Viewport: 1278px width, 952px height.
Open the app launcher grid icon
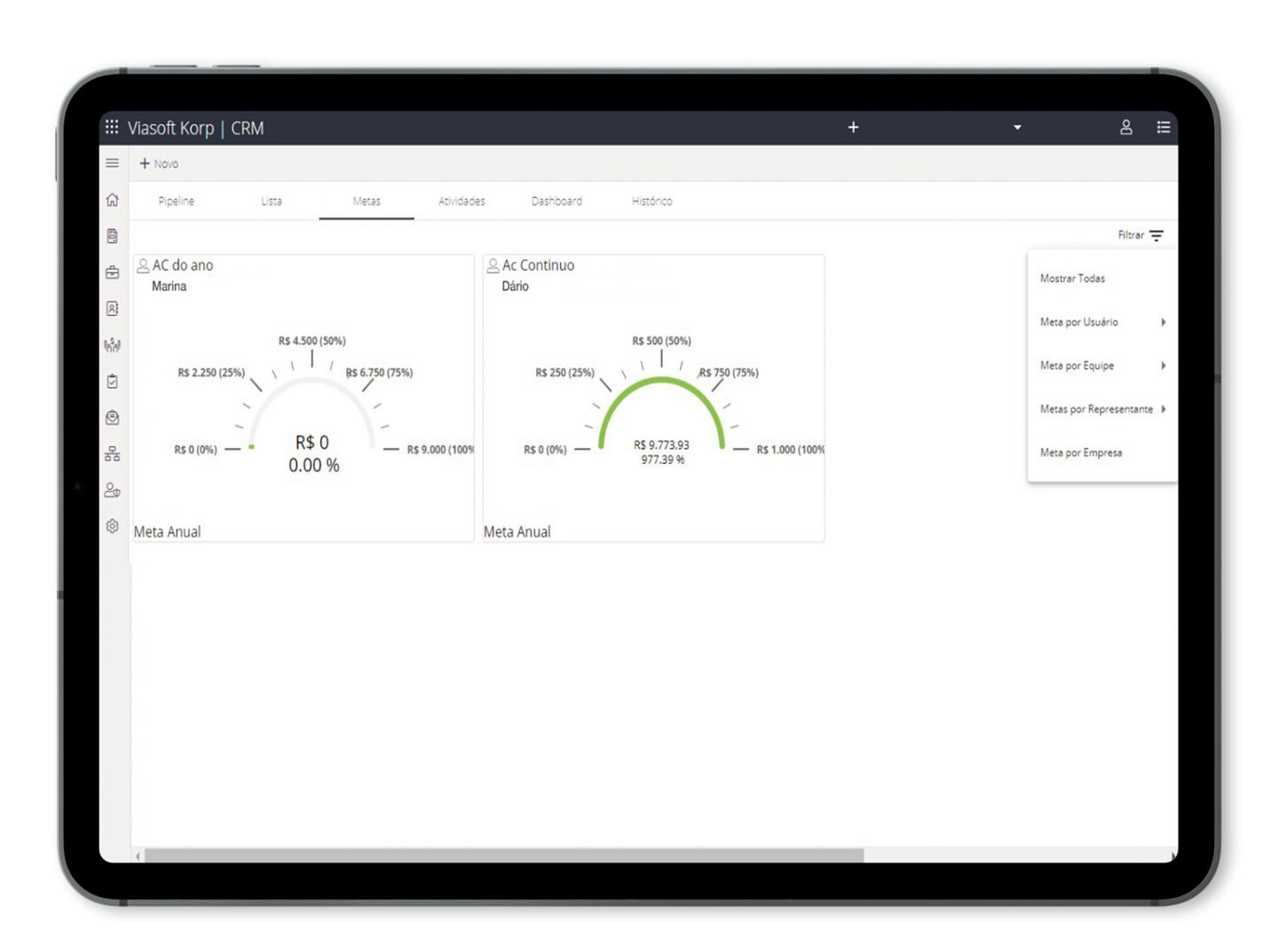112,127
